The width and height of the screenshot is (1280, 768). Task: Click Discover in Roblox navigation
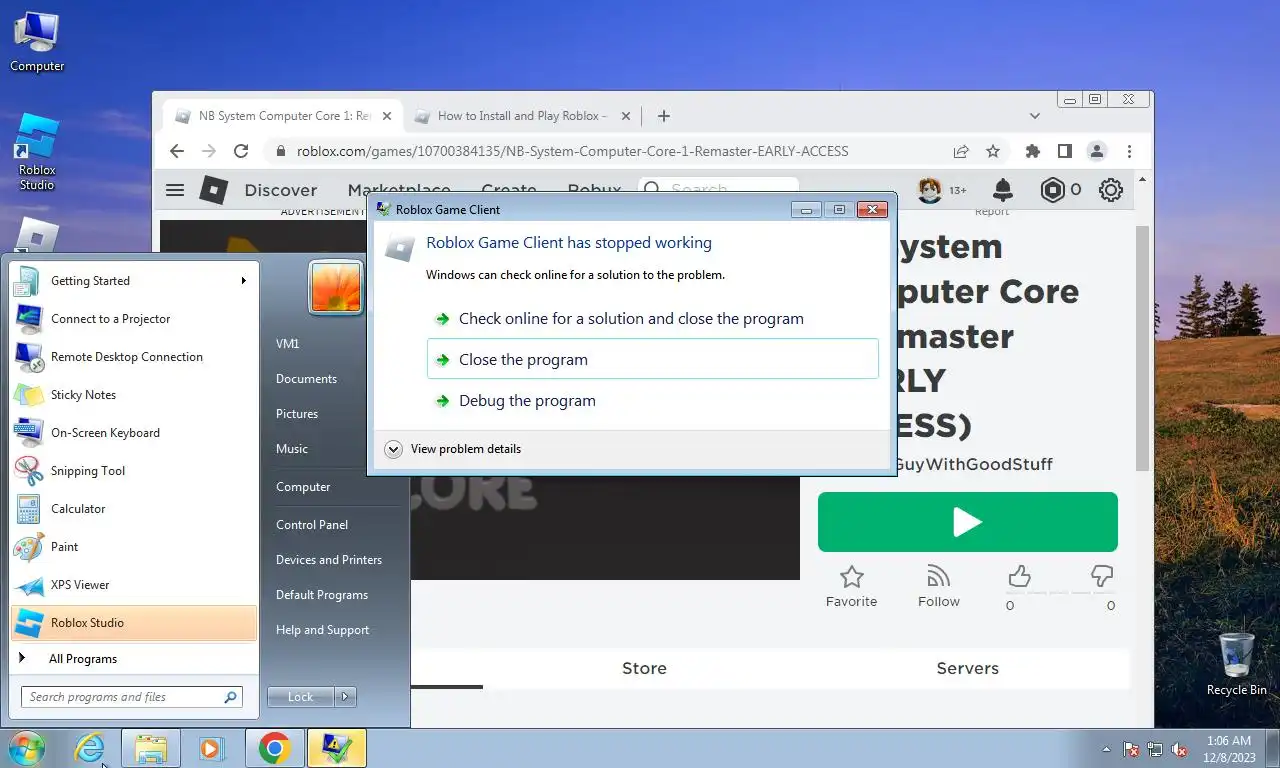(281, 190)
